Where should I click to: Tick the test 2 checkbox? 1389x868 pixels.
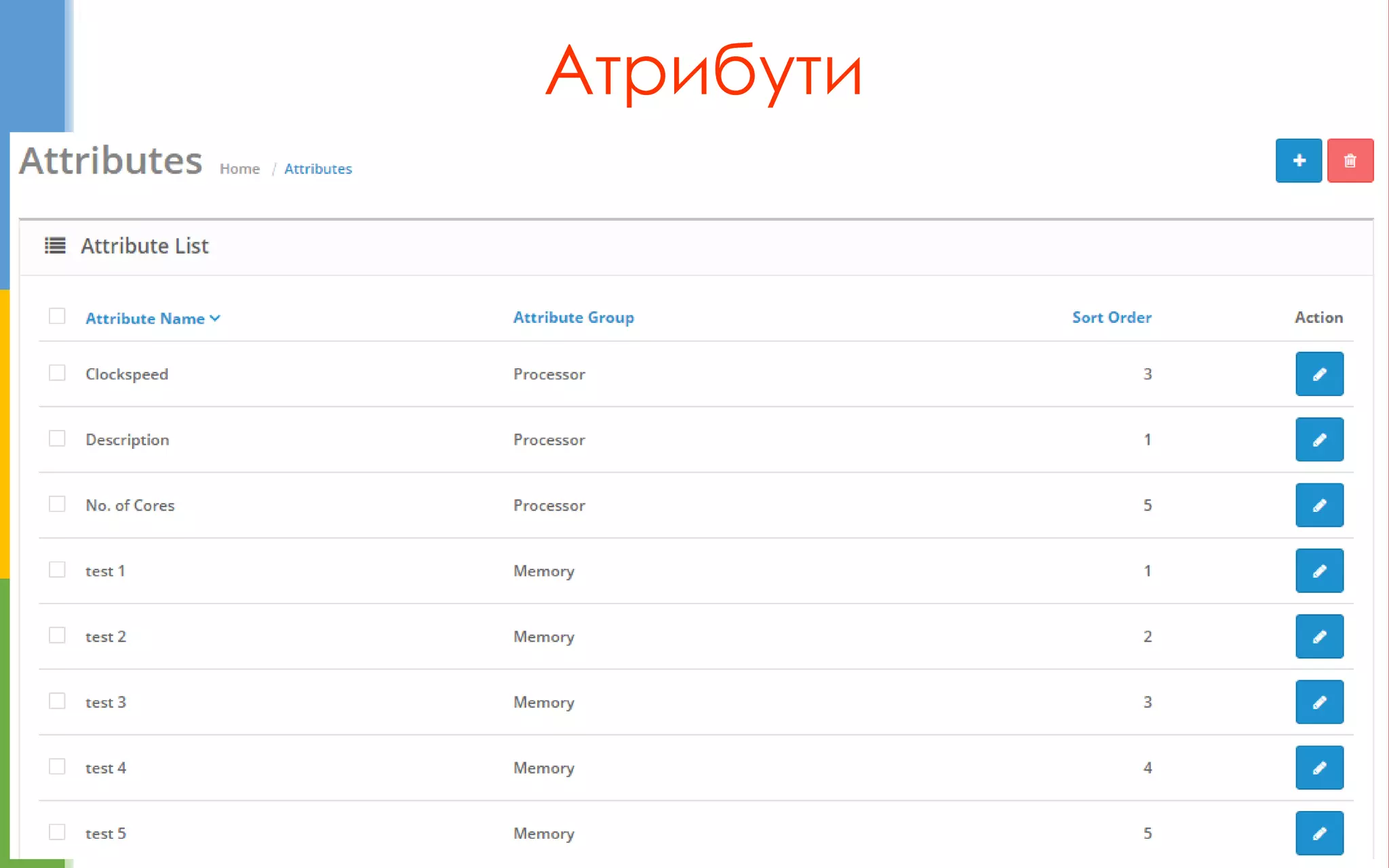[57, 635]
